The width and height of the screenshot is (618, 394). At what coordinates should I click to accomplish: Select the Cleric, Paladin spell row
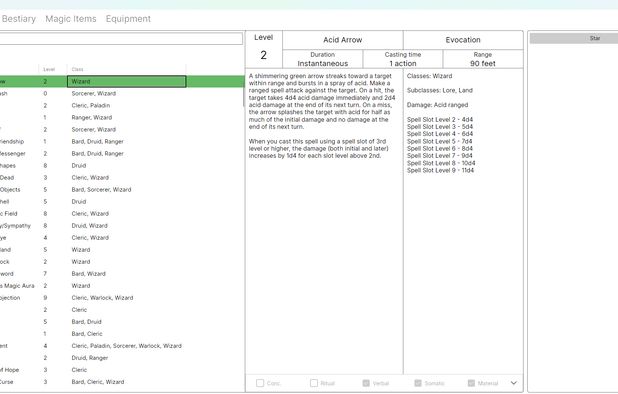tap(121, 106)
